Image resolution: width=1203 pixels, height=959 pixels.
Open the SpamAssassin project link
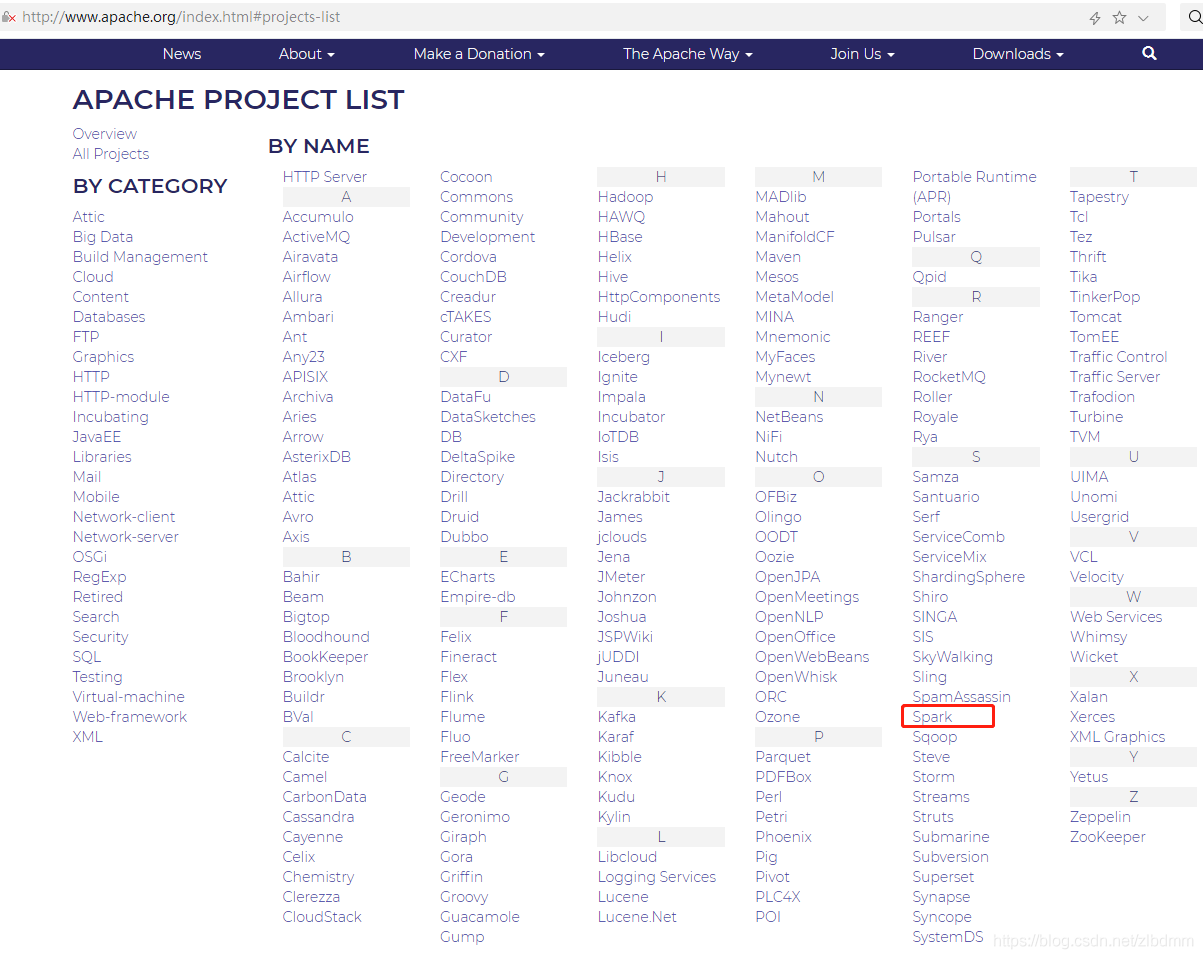(962, 697)
